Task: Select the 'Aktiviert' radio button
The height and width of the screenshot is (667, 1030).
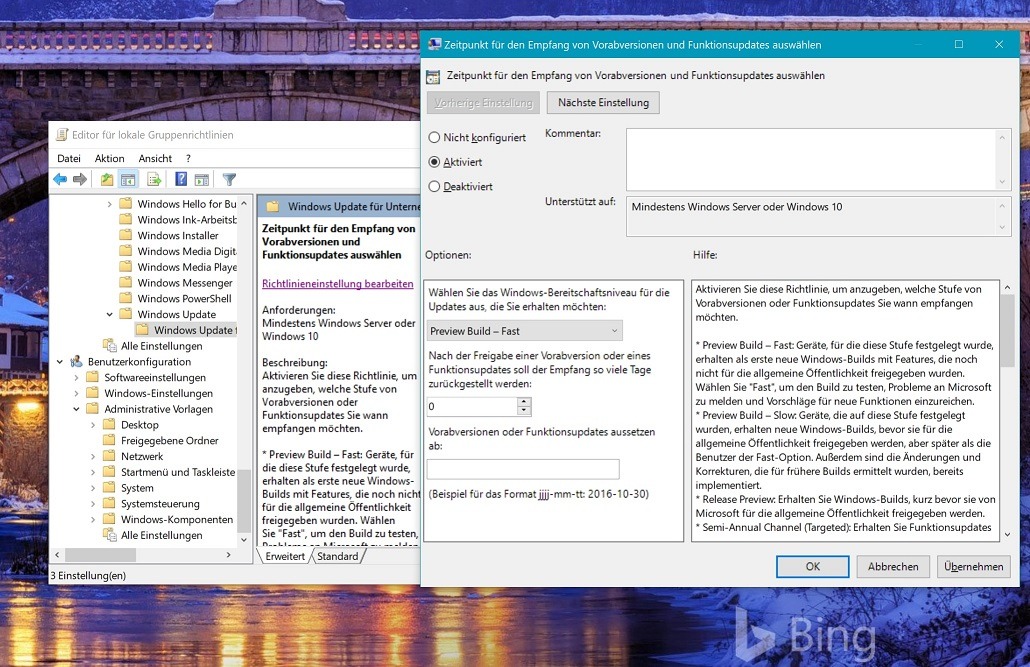Action: click(434, 162)
